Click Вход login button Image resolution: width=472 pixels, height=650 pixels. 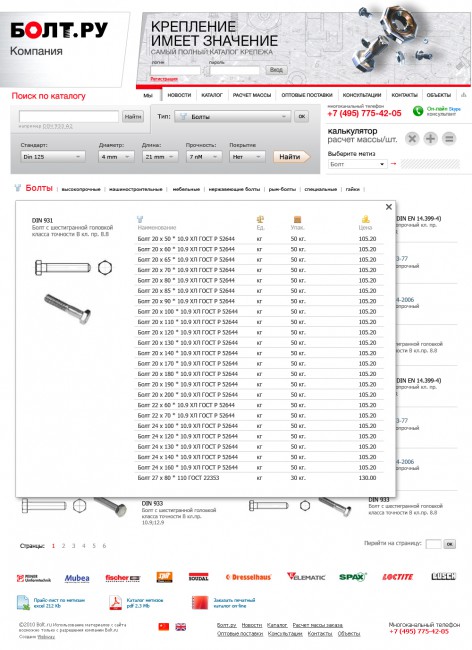[x=276, y=70]
